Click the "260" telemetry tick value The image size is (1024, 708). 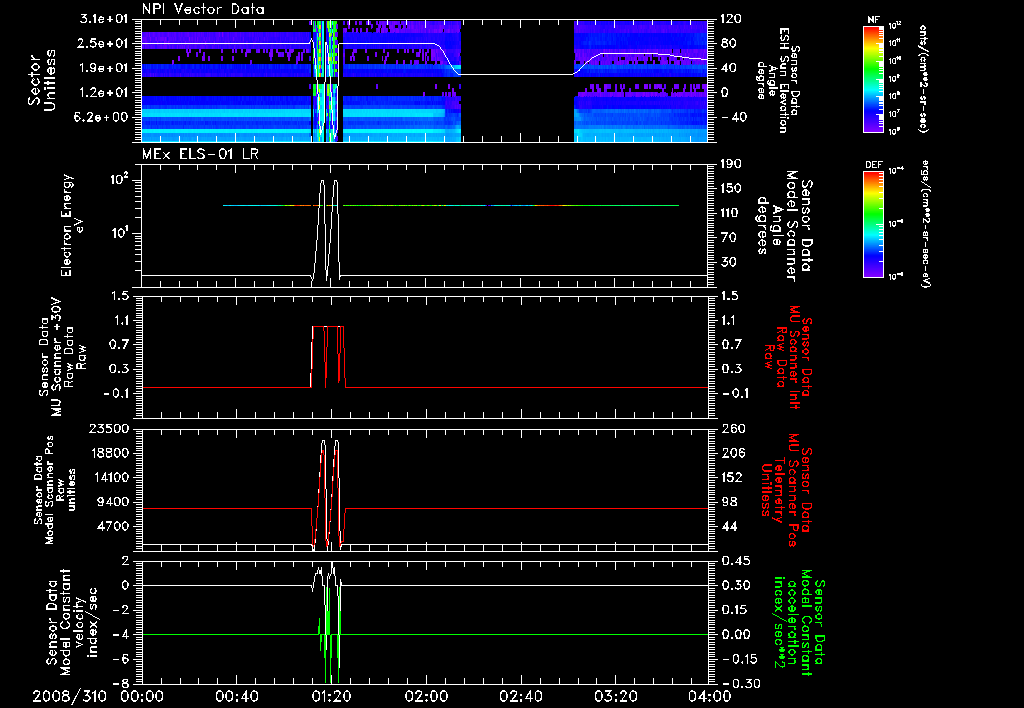731,429
